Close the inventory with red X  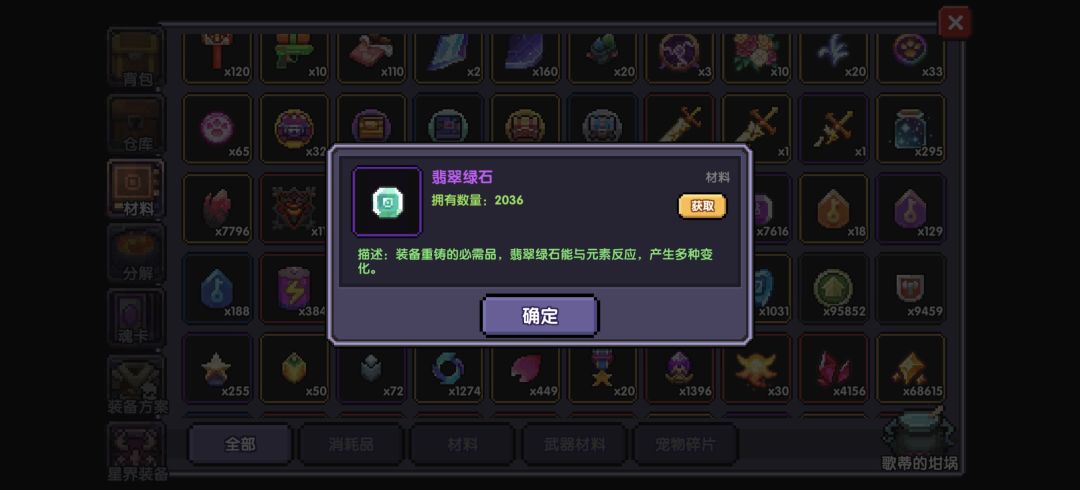point(955,23)
